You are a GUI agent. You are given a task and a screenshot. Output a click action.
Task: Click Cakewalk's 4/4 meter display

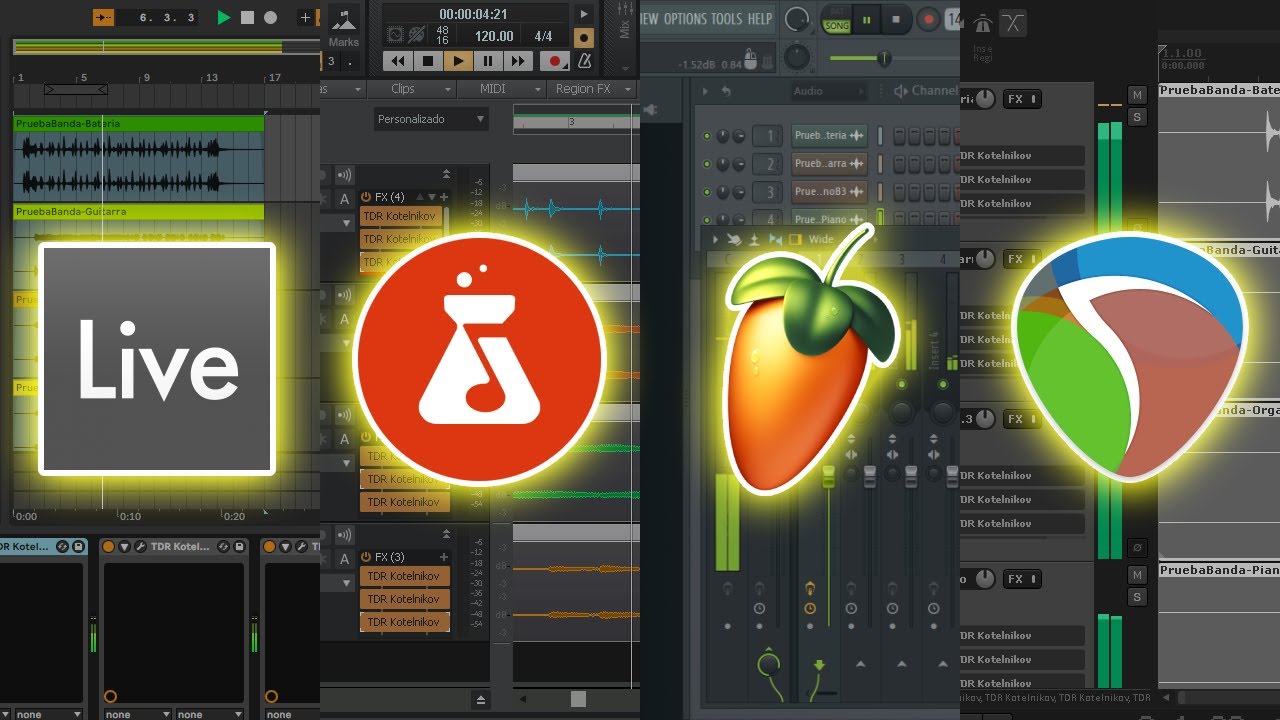(544, 37)
